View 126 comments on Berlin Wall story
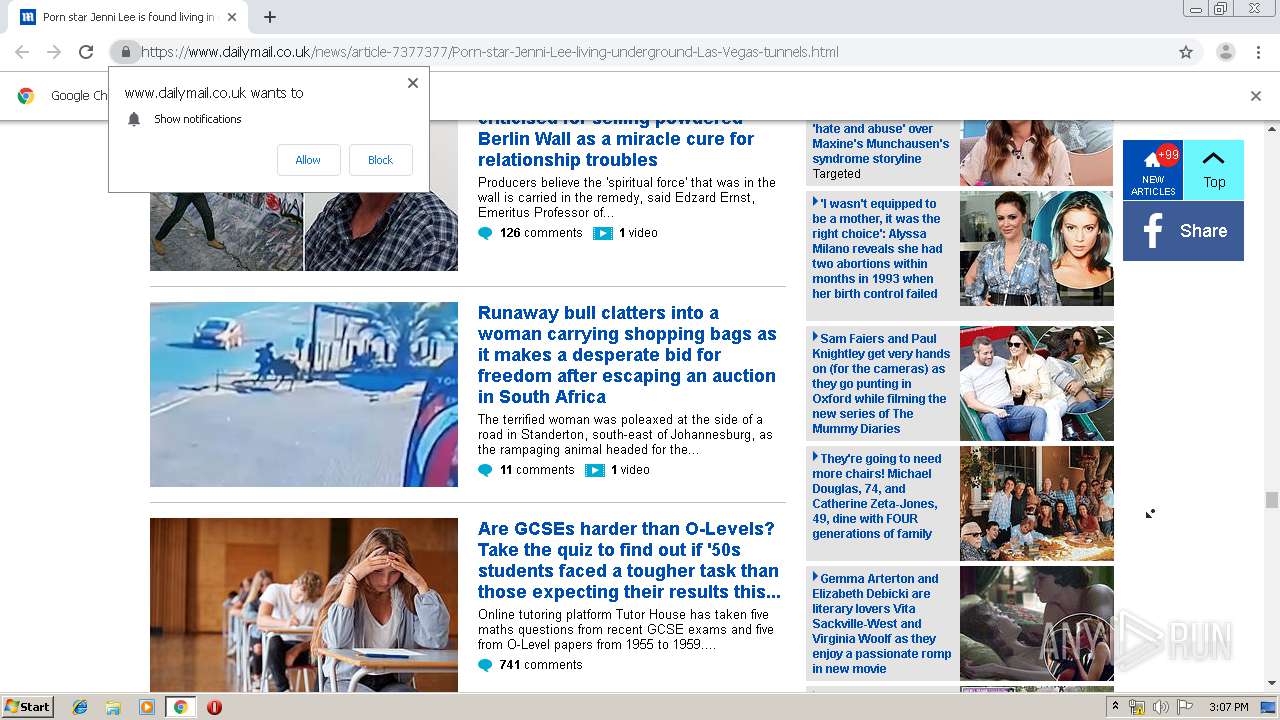 pos(541,233)
